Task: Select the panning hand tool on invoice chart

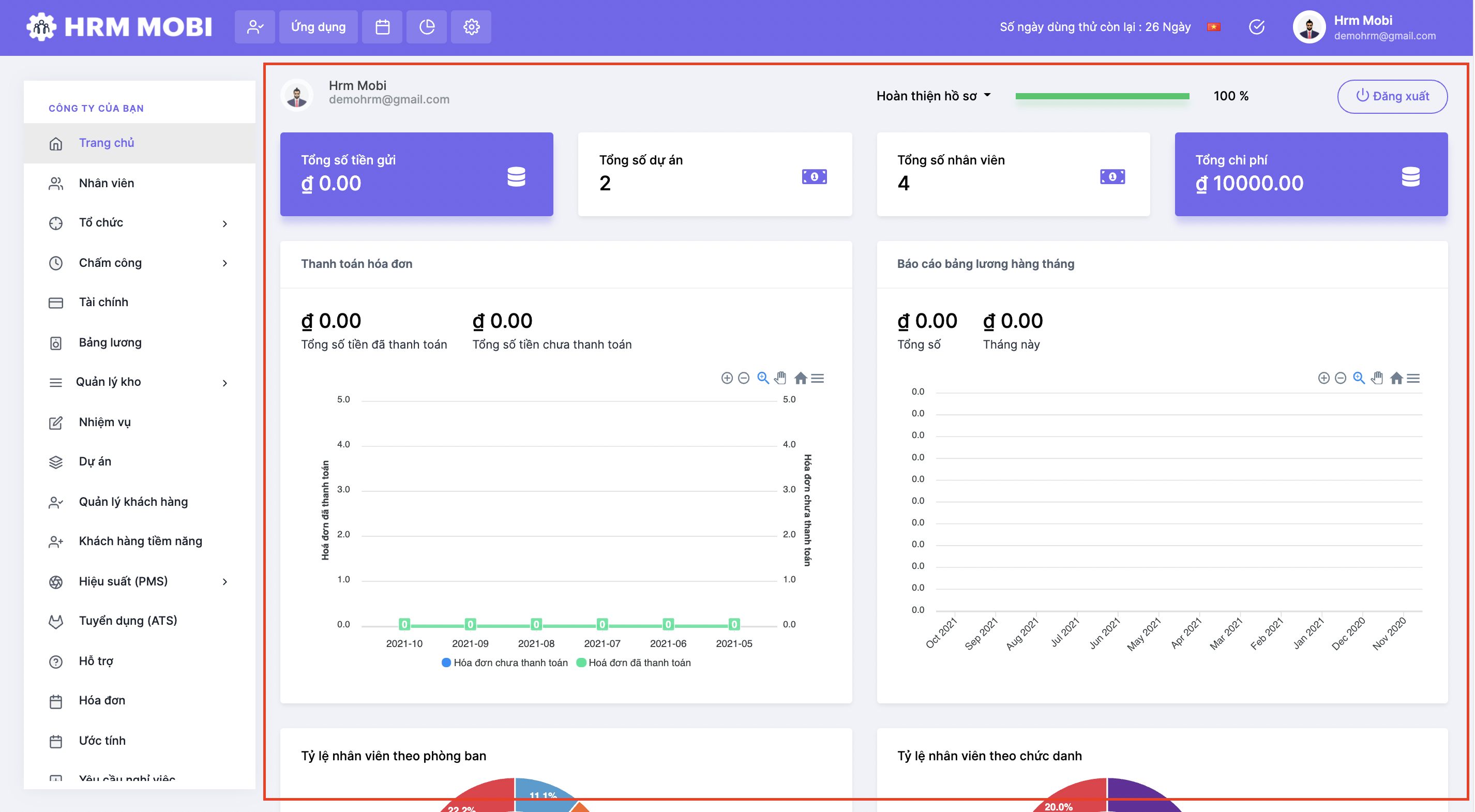Action: pyautogui.click(x=780, y=378)
